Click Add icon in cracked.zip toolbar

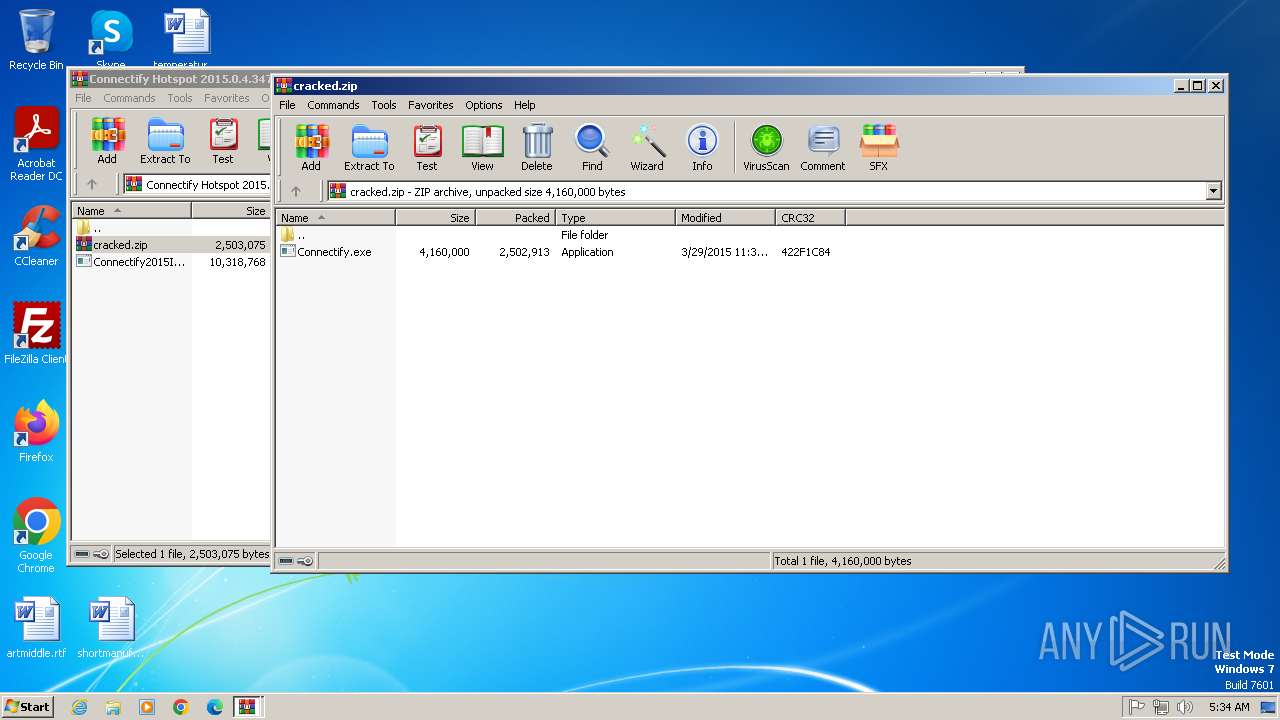pos(311,147)
